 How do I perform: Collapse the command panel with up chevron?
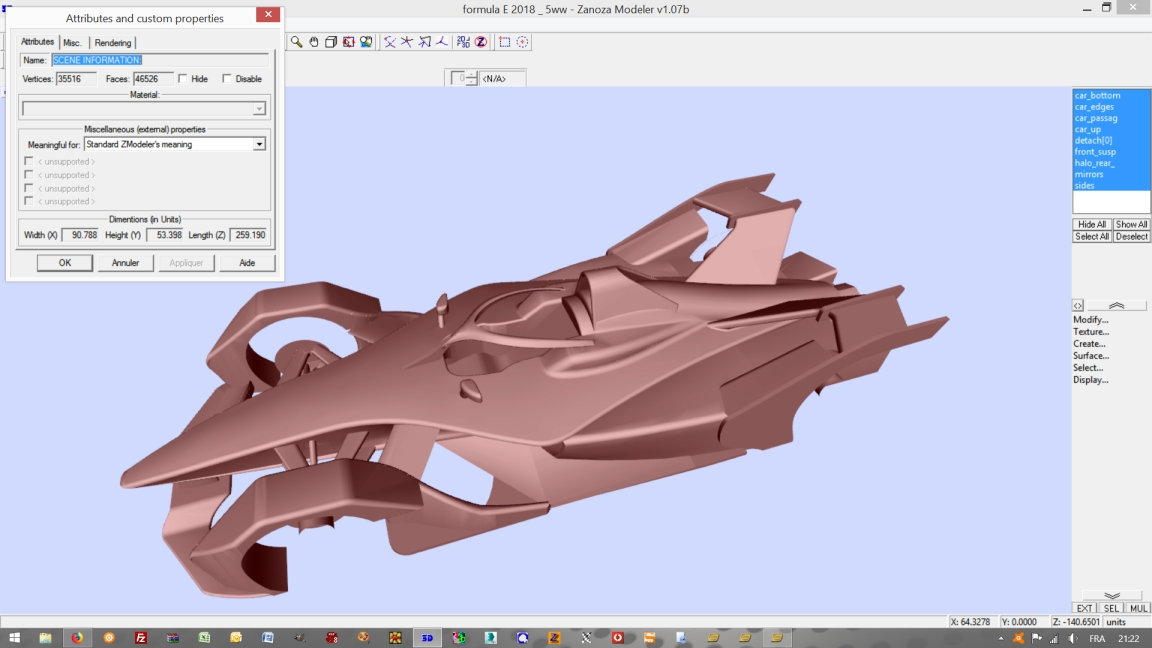tap(1117, 305)
